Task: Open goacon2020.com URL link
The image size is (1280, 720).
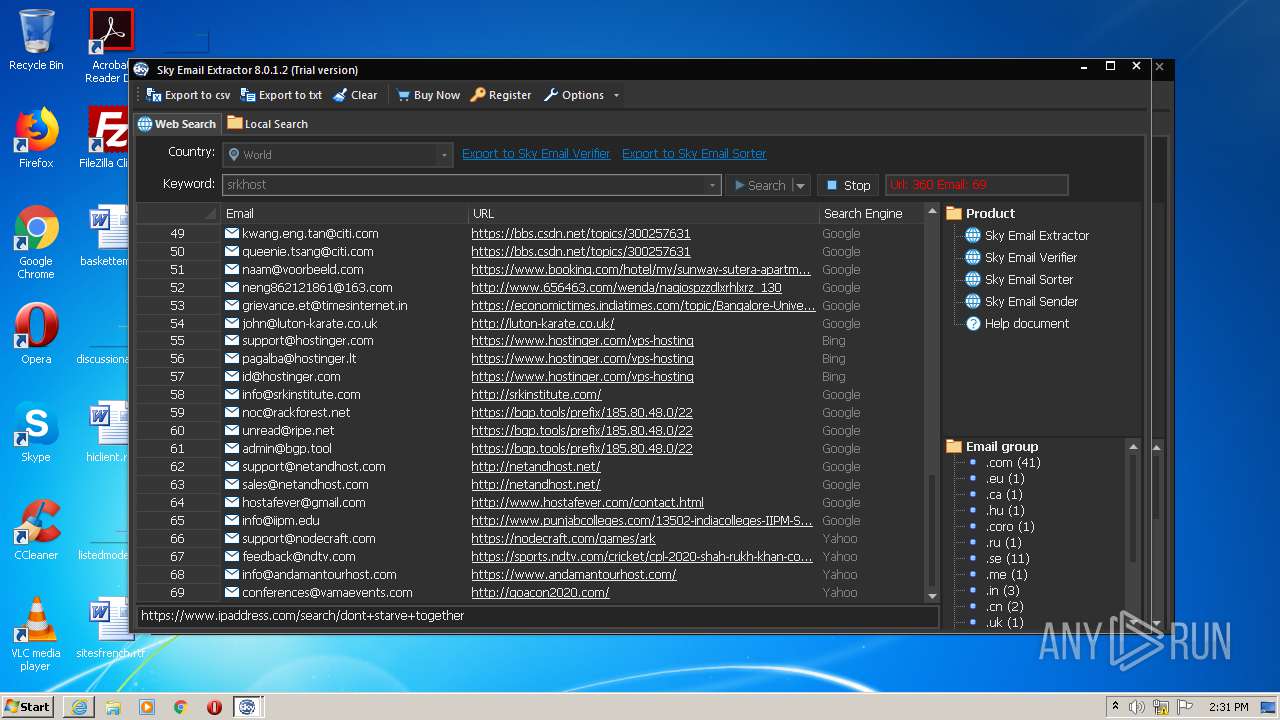Action: point(540,593)
